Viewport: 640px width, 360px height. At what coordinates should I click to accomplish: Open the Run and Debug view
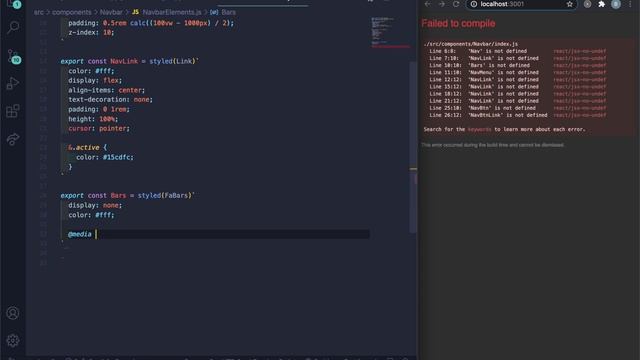[13, 84]
